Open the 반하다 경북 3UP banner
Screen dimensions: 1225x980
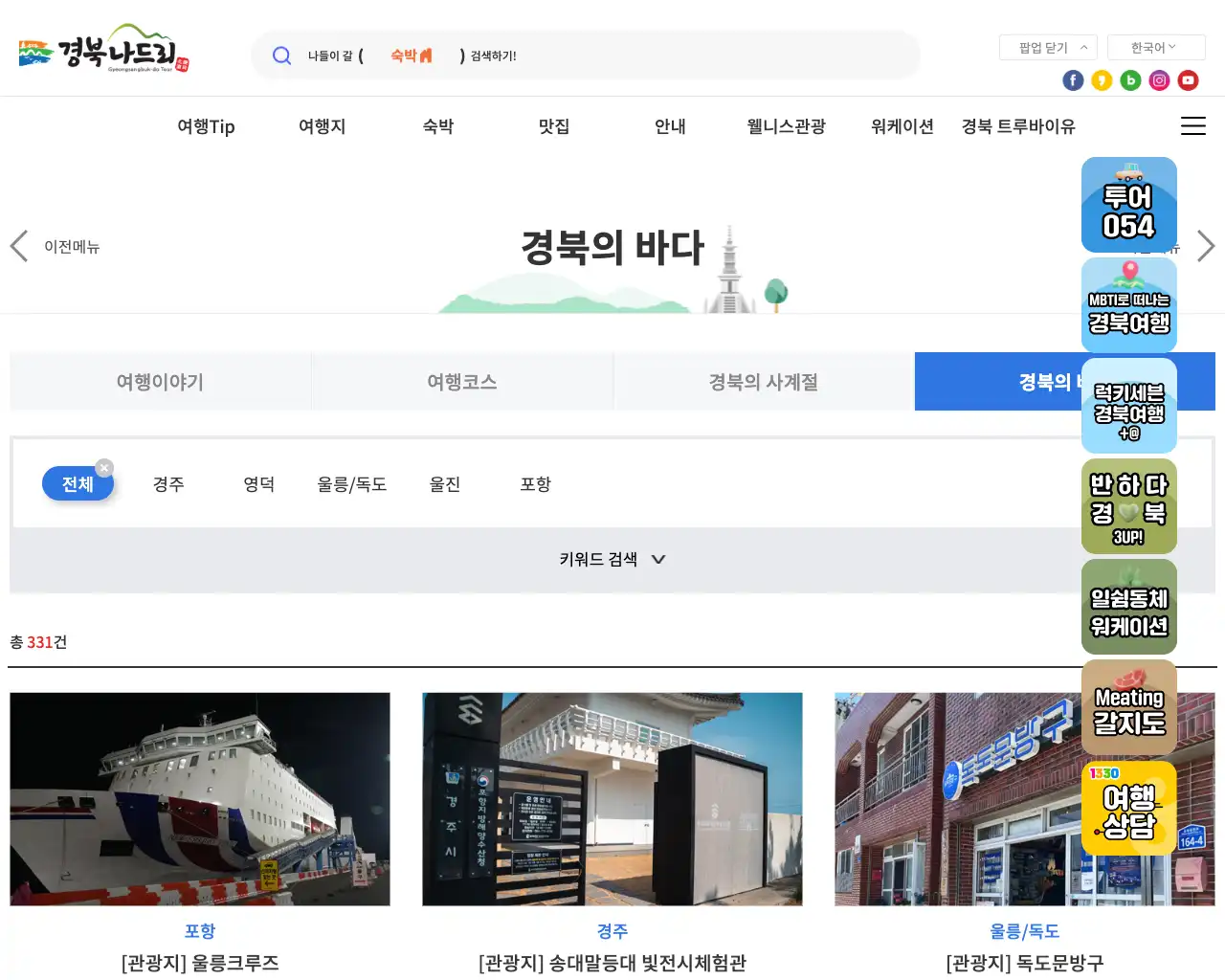1129,506
